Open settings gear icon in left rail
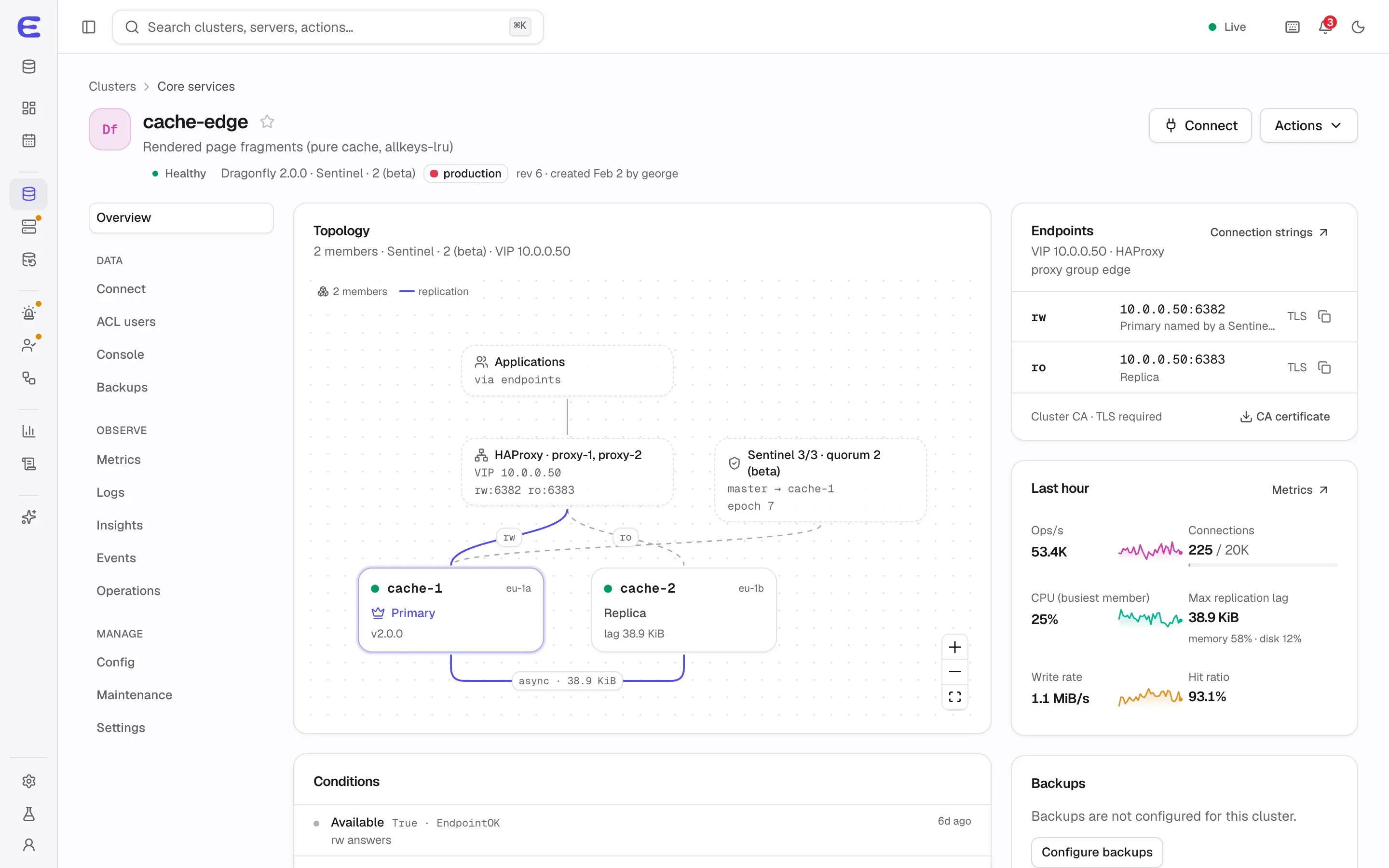Image resolution: width=1389 pixels, height=868 pixels. (29, 781)
